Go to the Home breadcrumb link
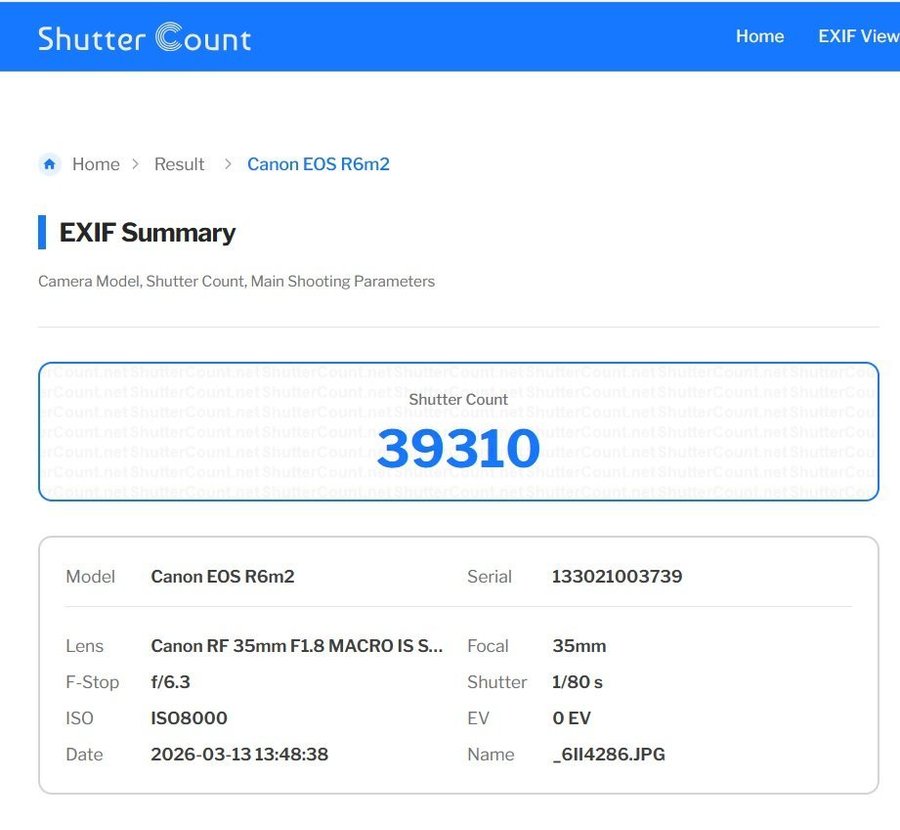The image size is (900, 830). [x=96, y=164]
